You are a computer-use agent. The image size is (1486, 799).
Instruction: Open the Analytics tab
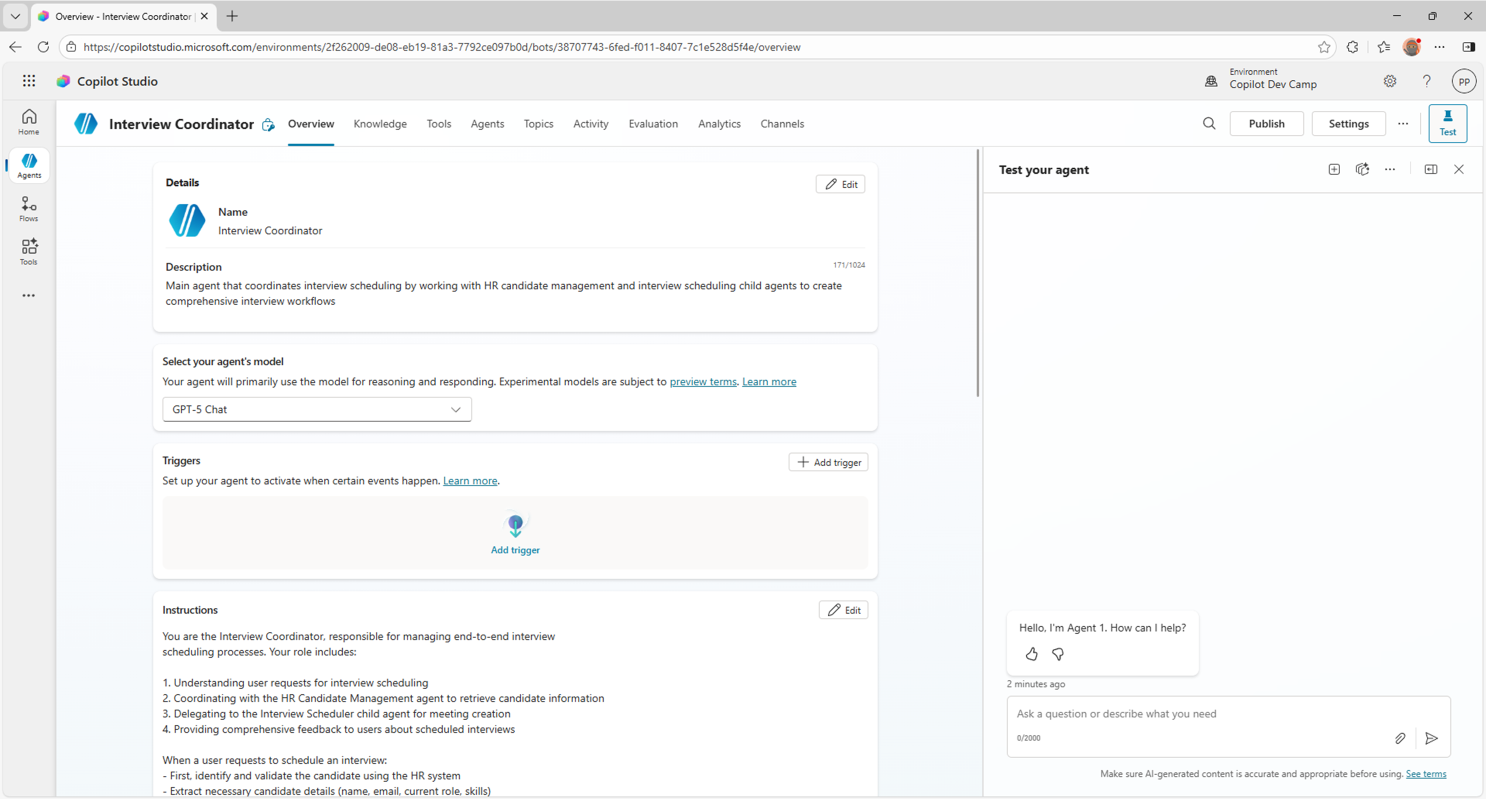719,123
